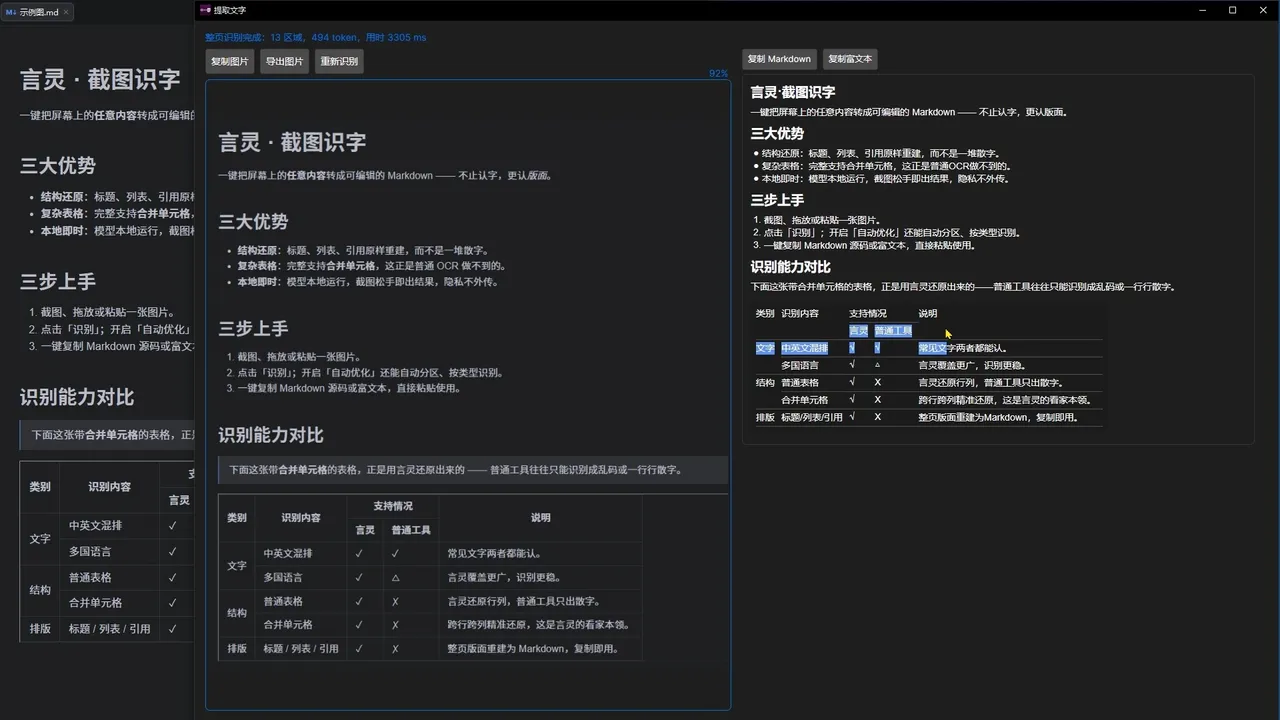Click 三步上手 heading in the result panel
Image resolution: width=1280 pixels, height=720 pixels.
[777, 200]
